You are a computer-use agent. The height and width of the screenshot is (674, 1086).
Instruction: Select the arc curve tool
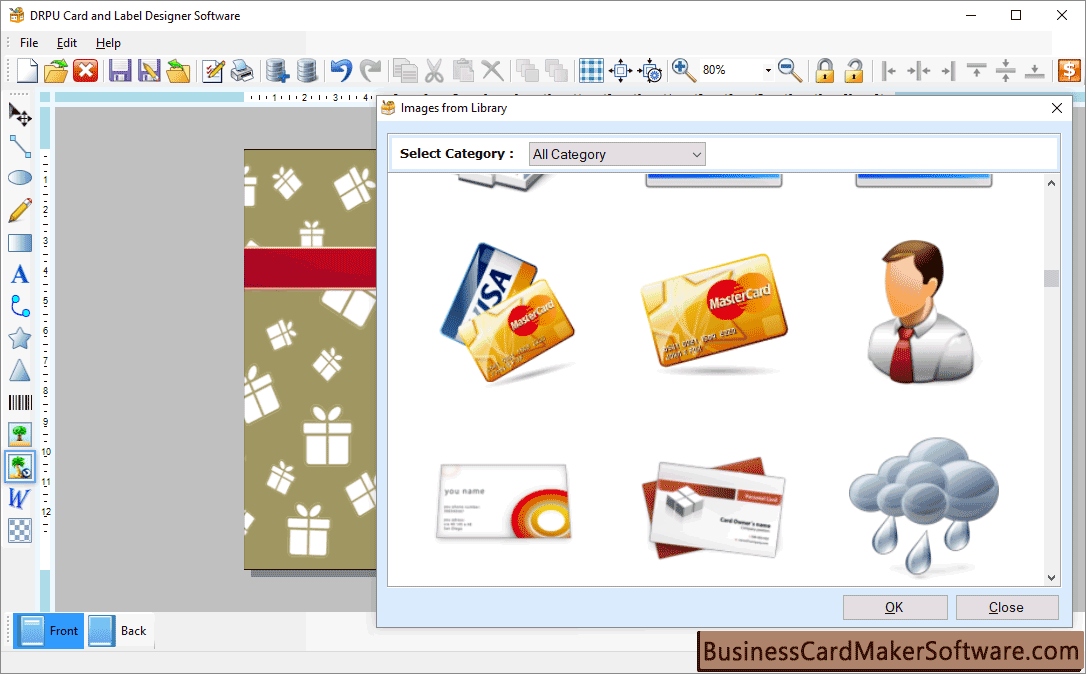tap(19, 306)
